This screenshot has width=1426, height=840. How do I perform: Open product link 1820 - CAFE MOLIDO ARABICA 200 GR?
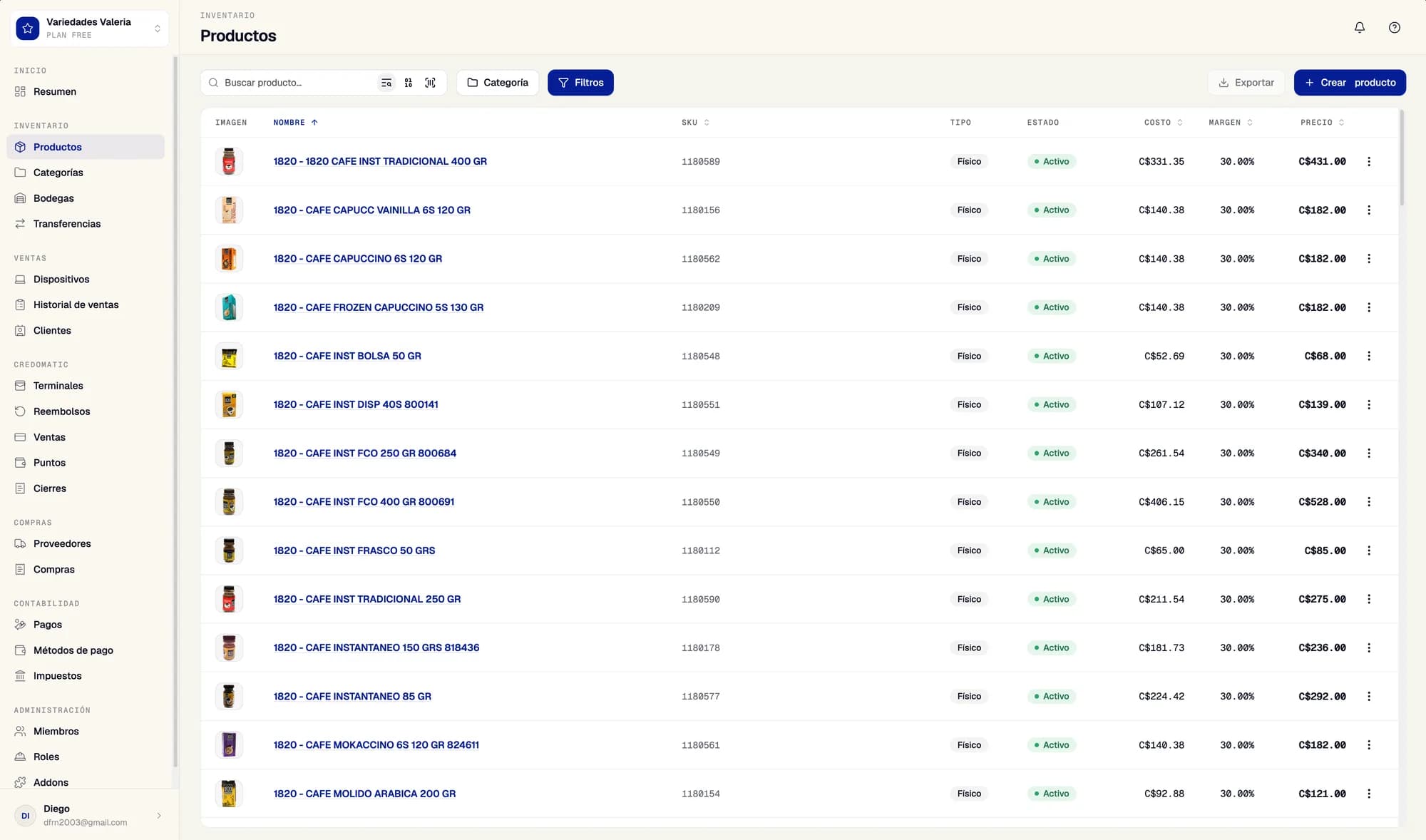tap(364, 794)
